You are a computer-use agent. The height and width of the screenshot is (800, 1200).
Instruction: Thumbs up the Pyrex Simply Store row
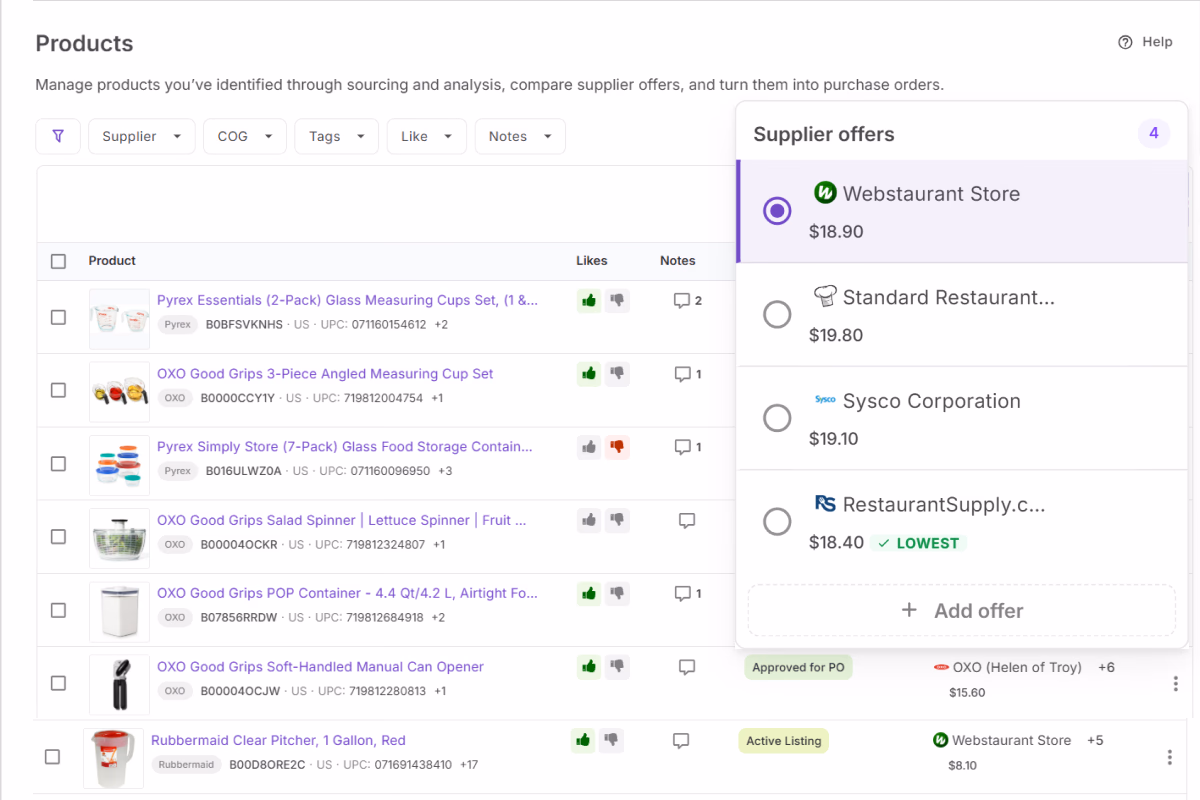tap(589, 447)
